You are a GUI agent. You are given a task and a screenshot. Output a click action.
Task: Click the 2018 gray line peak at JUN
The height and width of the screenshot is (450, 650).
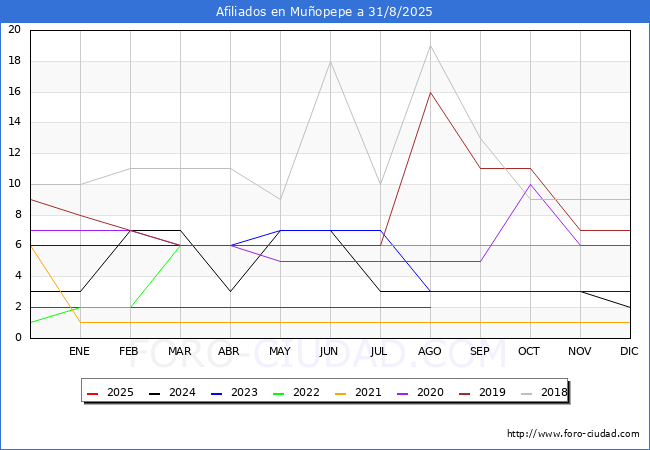point(330,62)
